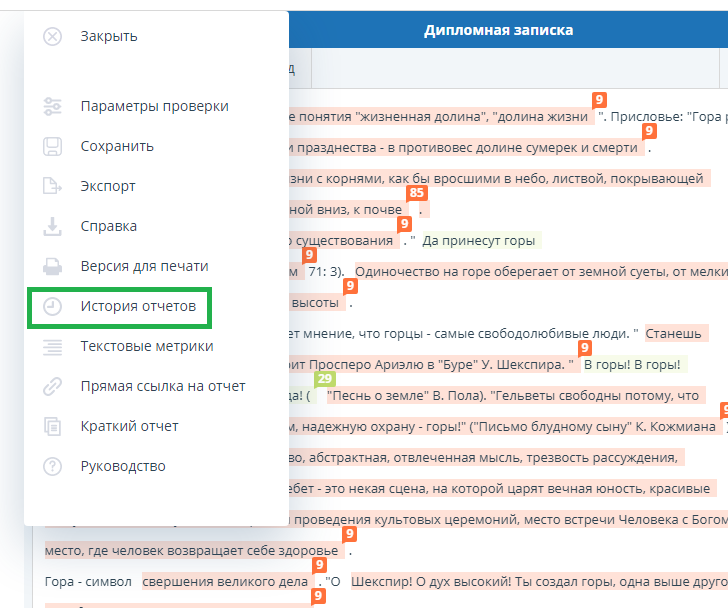Click the chain link icon

(x=53, y=386)
